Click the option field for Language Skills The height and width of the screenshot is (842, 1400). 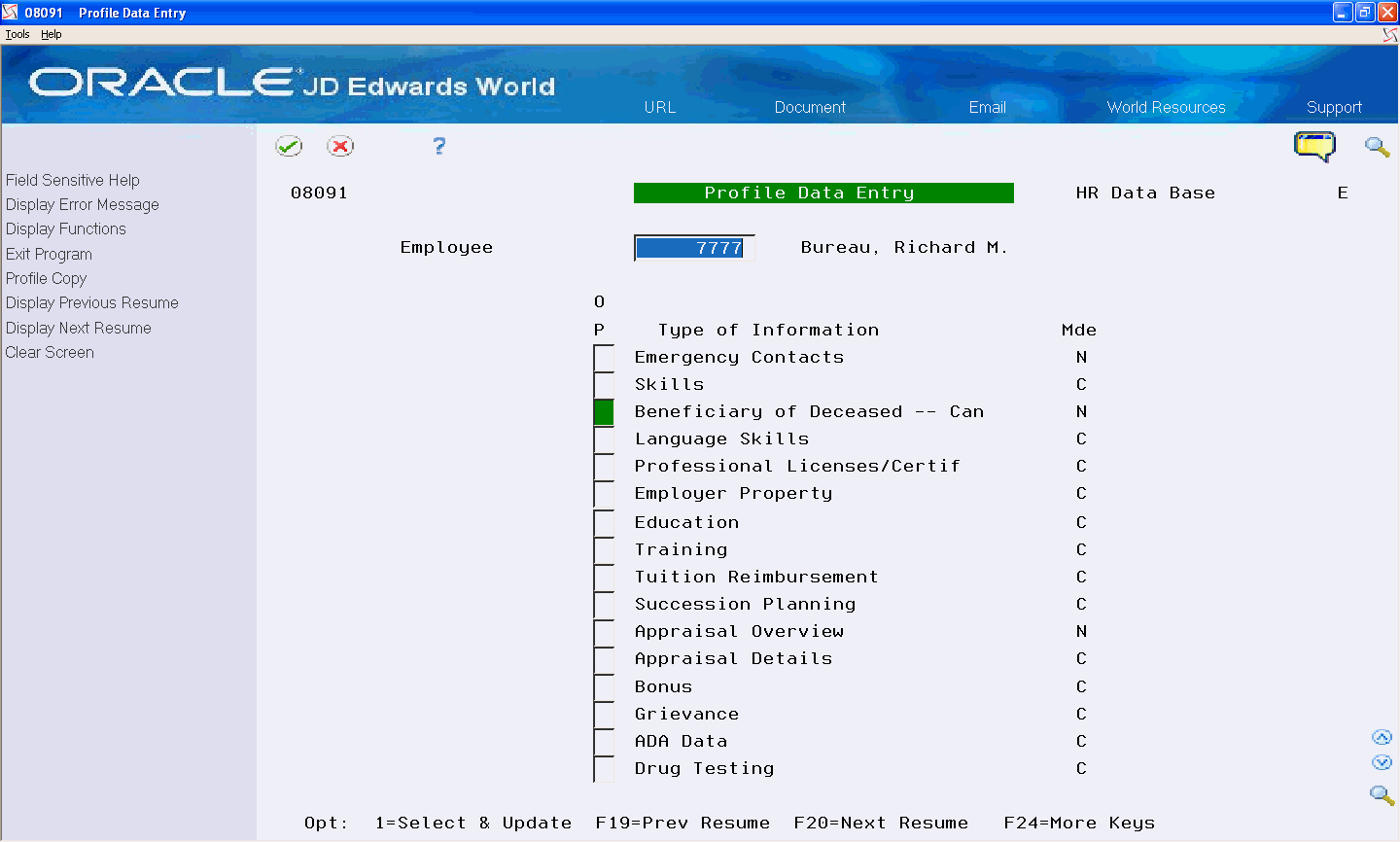(x=604, y=439)
